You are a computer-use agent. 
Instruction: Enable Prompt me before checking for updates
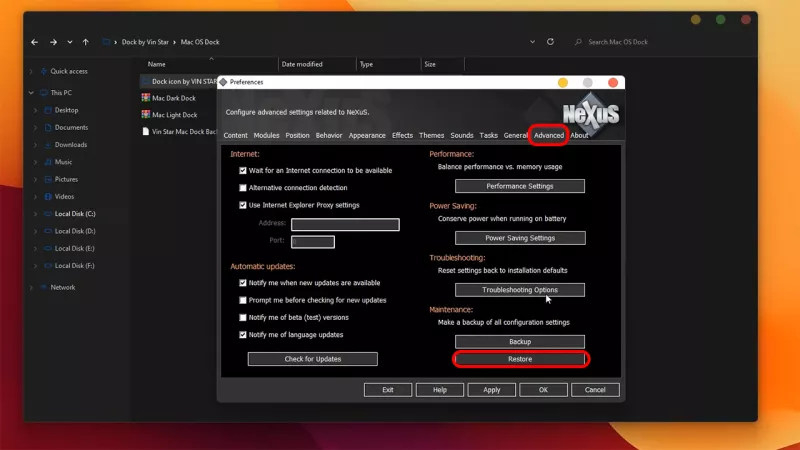click(243, 301)
